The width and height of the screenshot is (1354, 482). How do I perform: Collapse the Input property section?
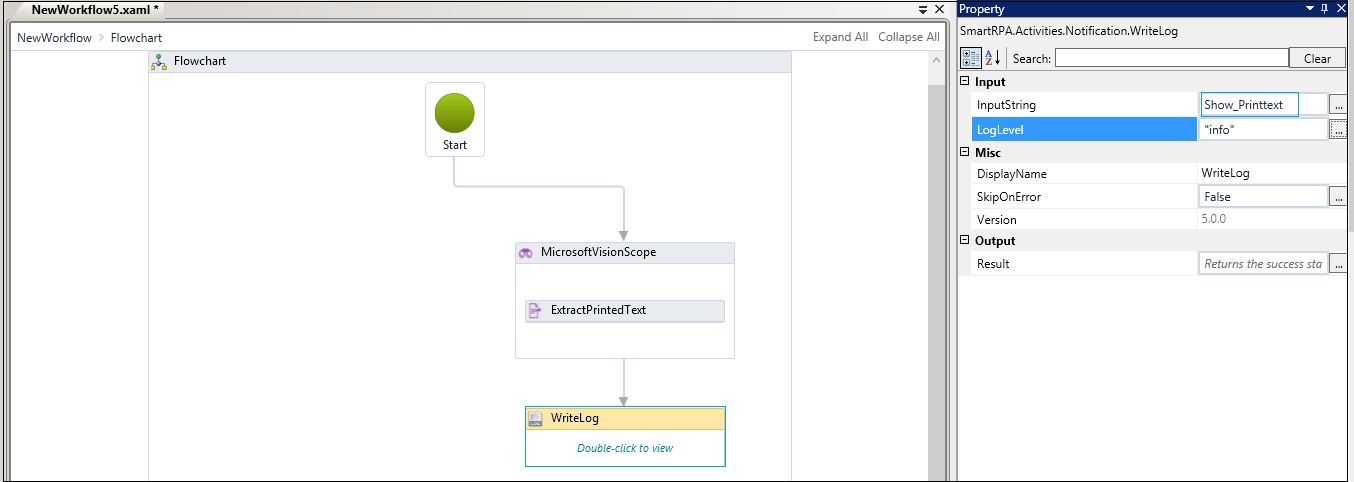pyautogui.click(x=966, y=82)
